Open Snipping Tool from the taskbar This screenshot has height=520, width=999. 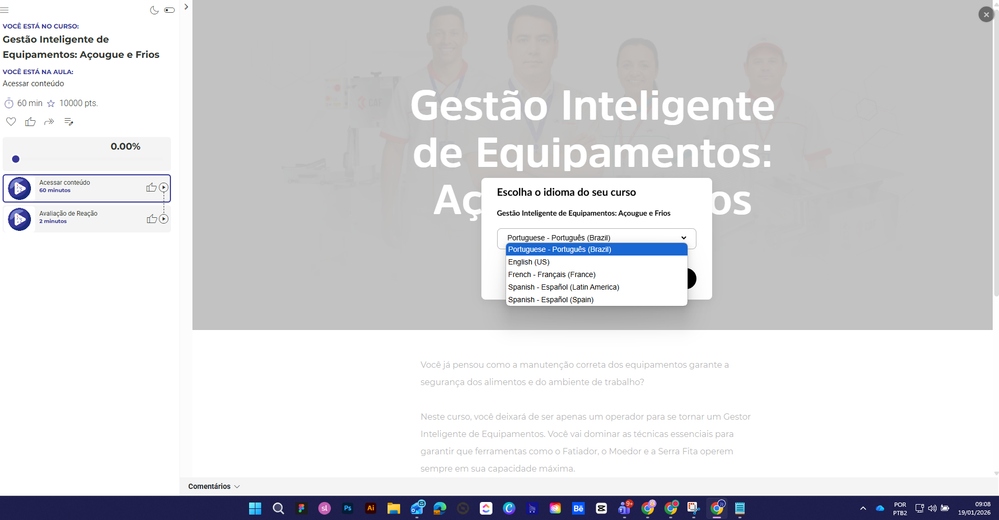pos(693,508)
